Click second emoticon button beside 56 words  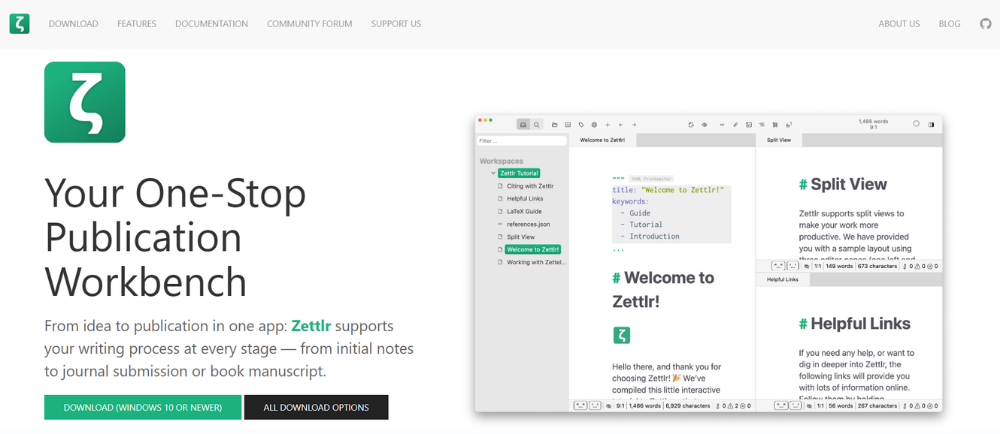pyautogui.click(x=795, y=406)
